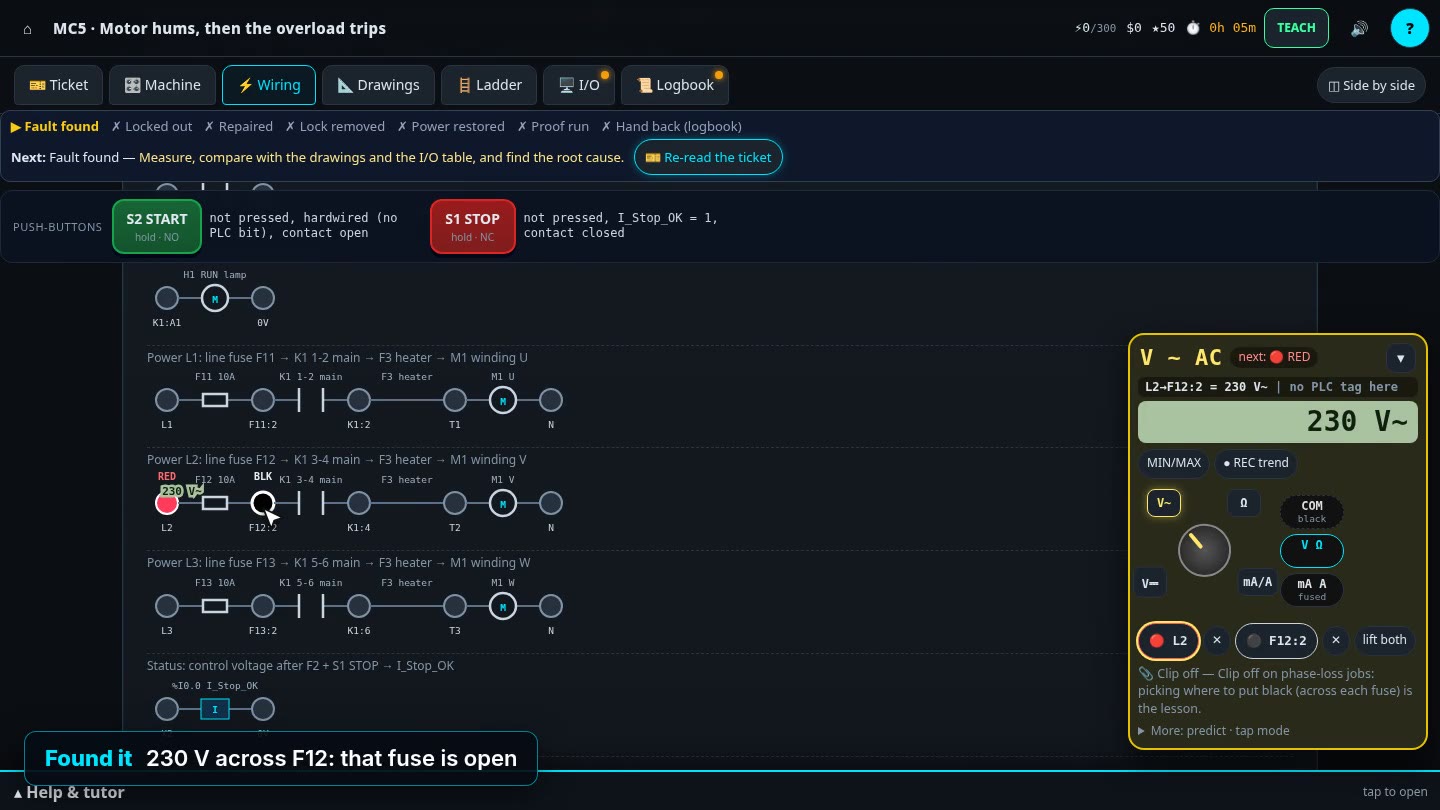Click the %I0.0 I_Stop_OK input symbol
Screen dimensions: 1440x810
215,709
